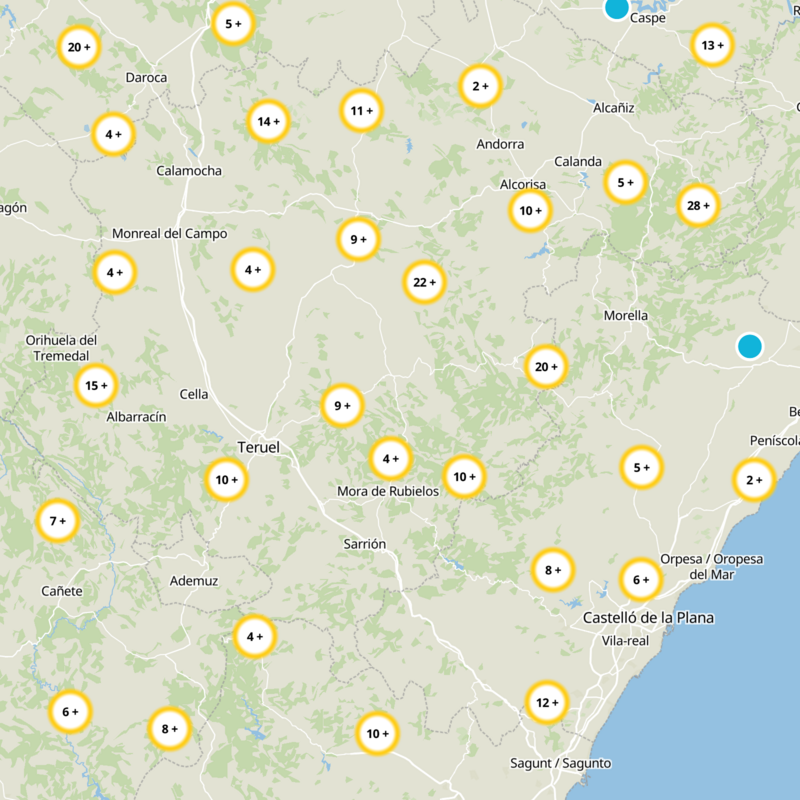This screenshot has height=800, width=800.
Task: Select the blue marker east of Morella
Action: coord(749,346)
